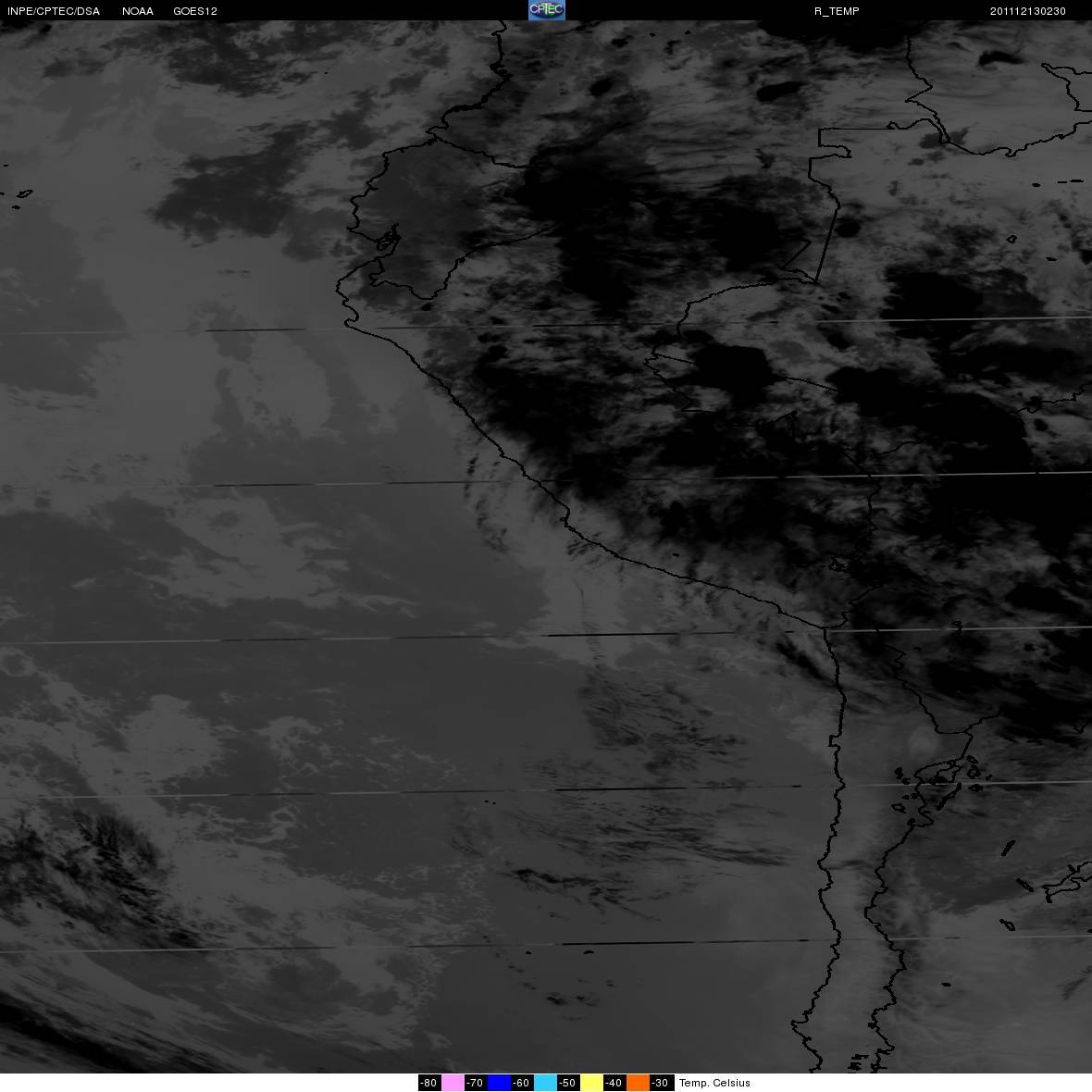Click the 201112130230 timestamp

[1028, 11]
